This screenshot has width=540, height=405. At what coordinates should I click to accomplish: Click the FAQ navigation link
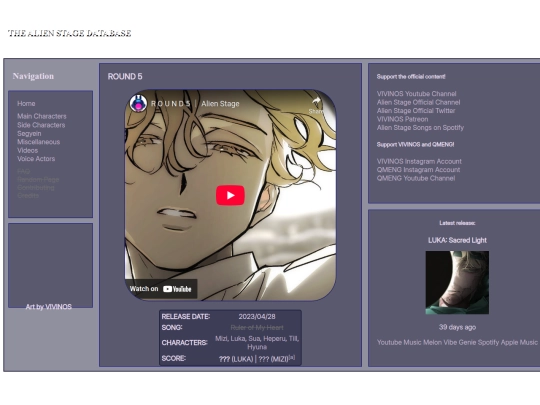[23, 171]
